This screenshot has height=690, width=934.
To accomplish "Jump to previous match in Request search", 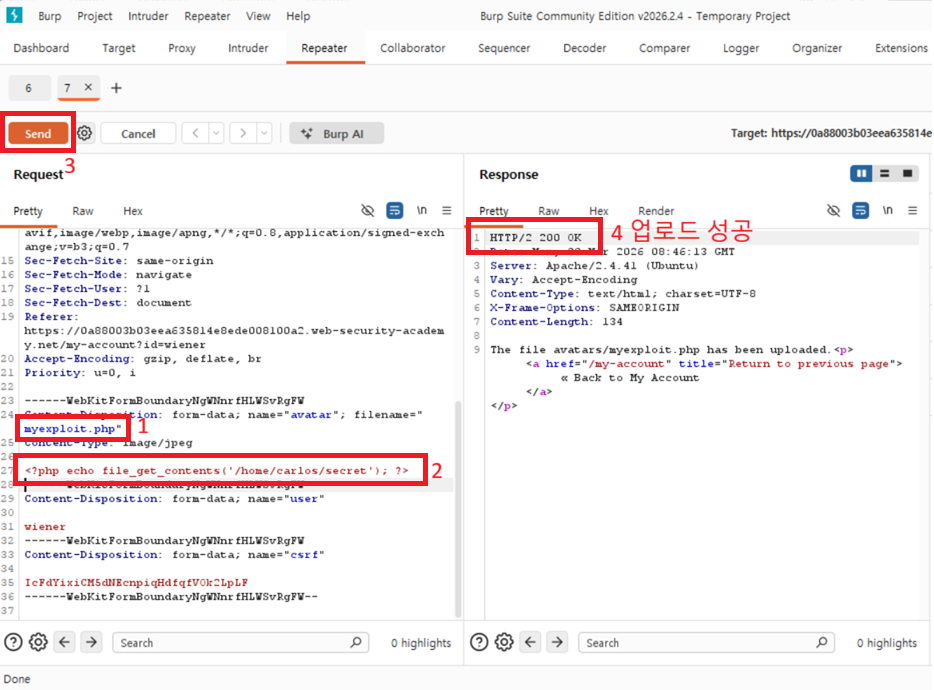I will pos(64,642).
